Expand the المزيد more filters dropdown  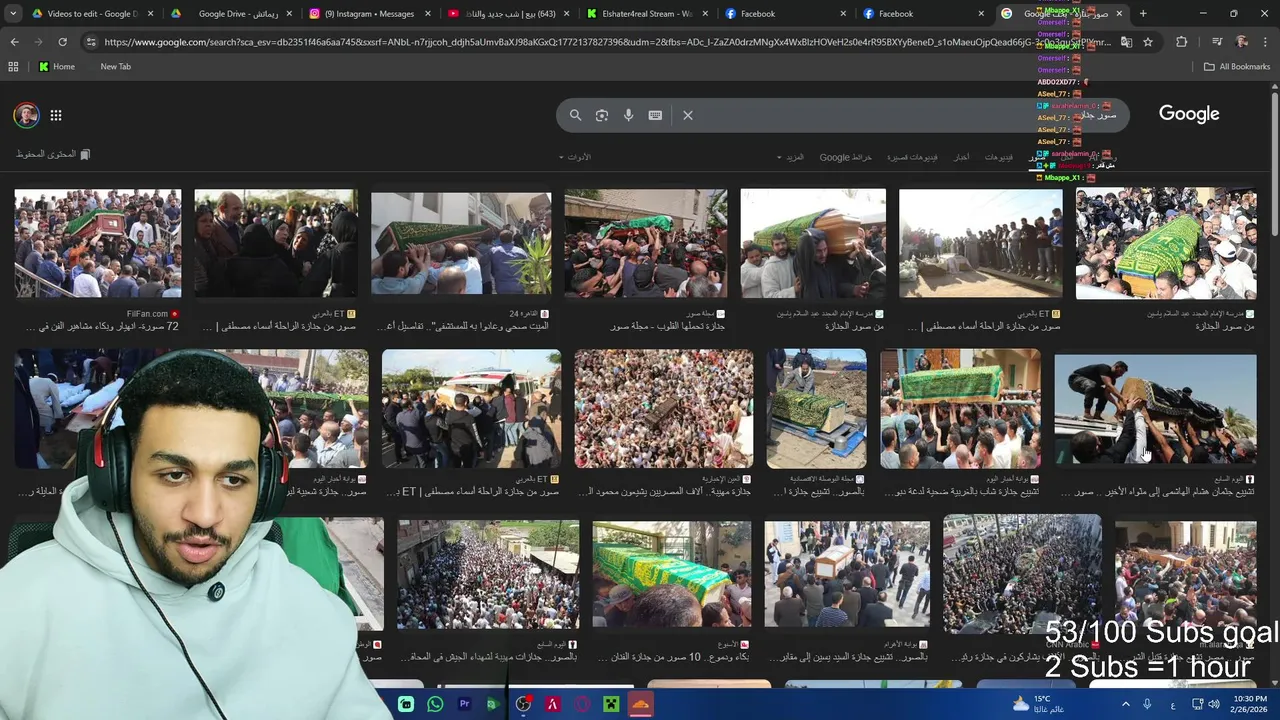point(790,157)
